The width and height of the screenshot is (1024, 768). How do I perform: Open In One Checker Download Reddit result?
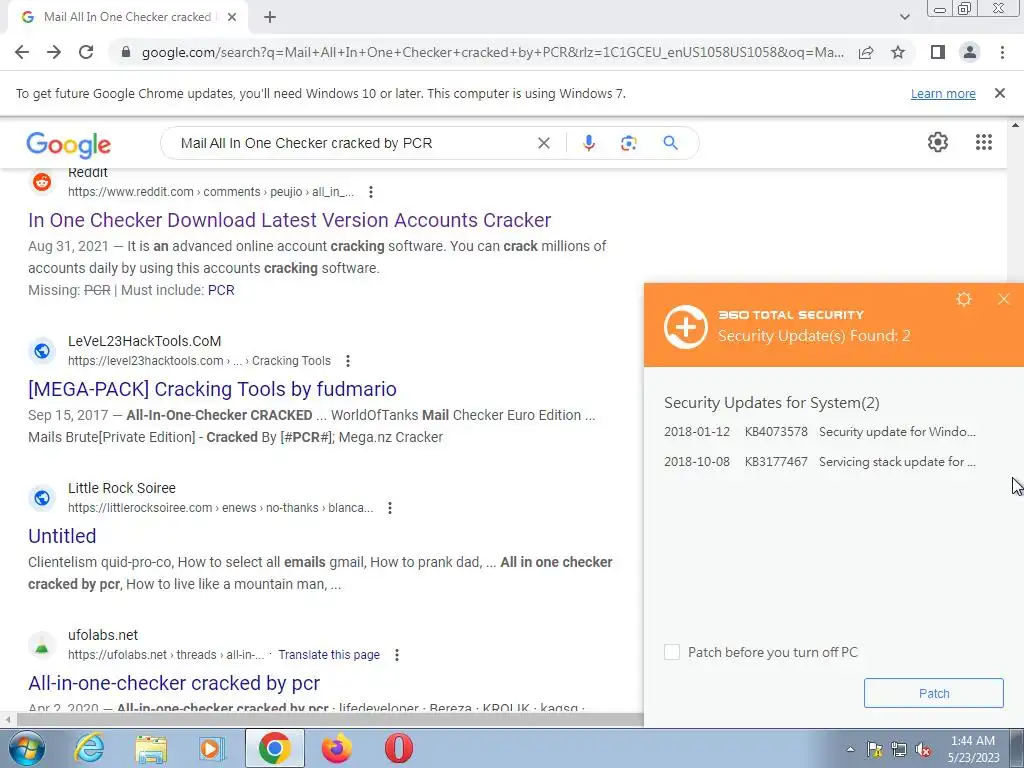[289, 220]
